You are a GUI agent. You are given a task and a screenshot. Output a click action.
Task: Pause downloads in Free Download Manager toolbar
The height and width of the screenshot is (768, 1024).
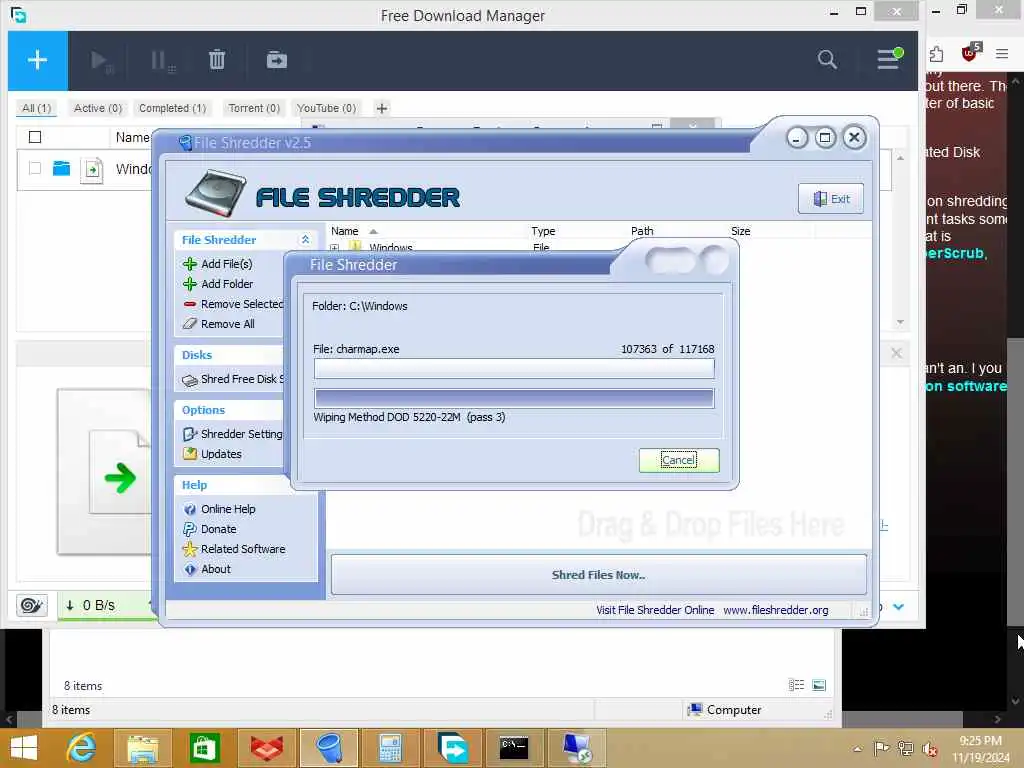pos(161,61)
